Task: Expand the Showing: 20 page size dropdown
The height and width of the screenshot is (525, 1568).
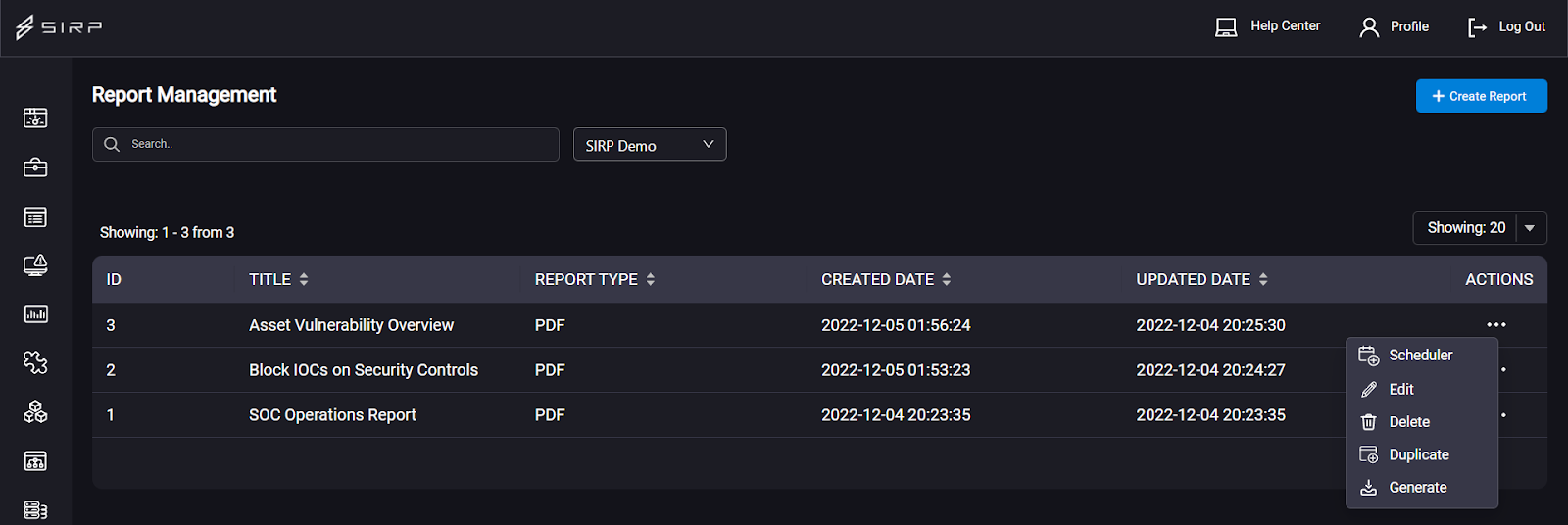Action: coord(1480,227)
